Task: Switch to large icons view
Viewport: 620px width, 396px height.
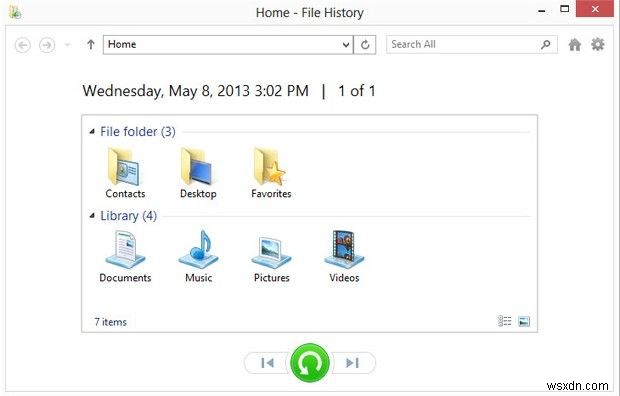Action: click(x=524, y=321)
